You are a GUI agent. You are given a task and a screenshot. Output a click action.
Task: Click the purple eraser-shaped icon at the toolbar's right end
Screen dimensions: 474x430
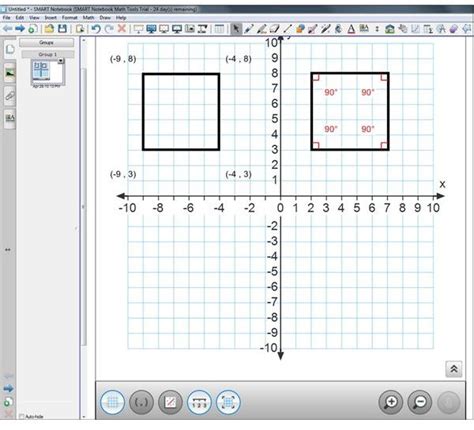pos(454,29)
